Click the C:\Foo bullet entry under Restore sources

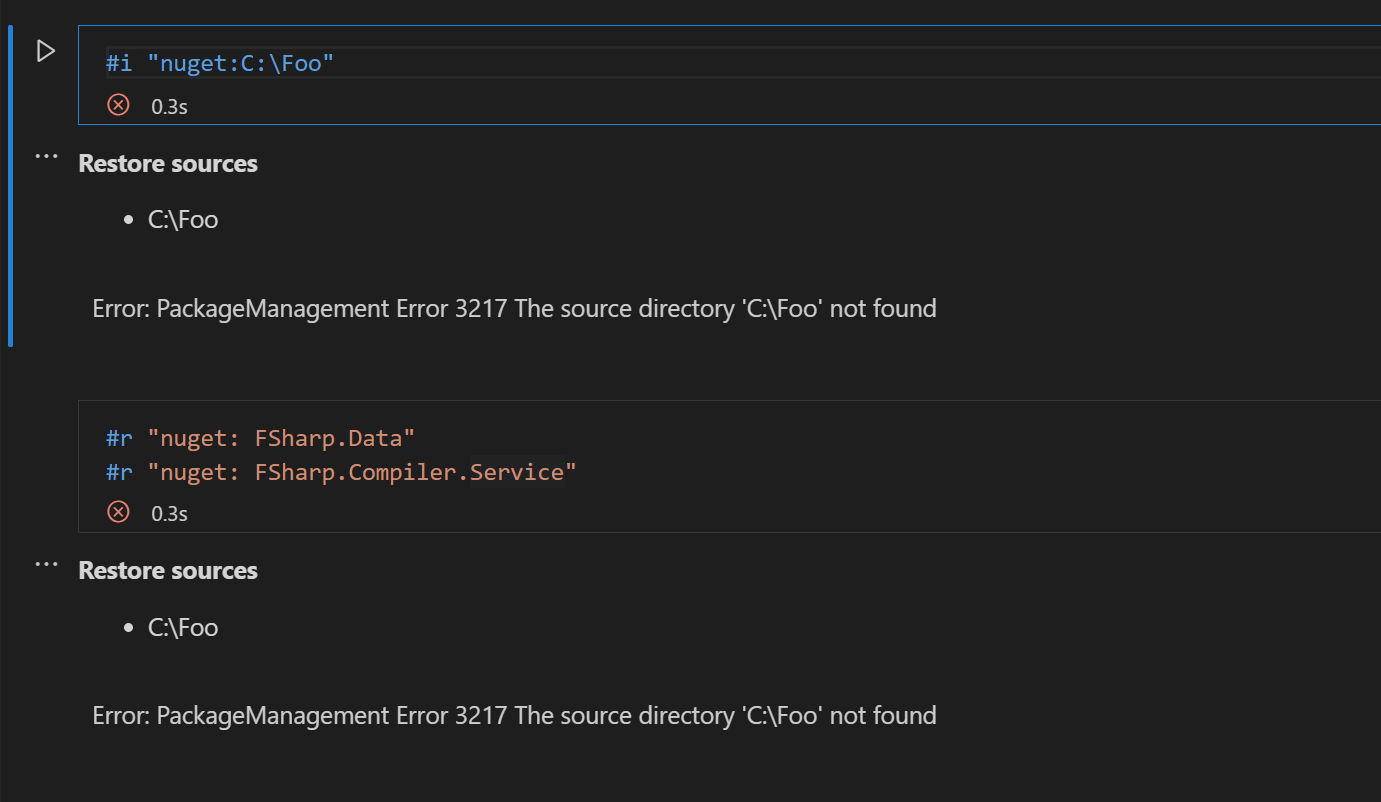[183, 218]
